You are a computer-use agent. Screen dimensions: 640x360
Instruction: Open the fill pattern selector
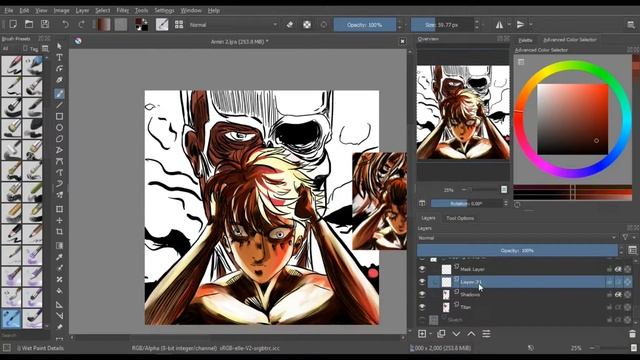pyautogui.click(x=120, y=24)
